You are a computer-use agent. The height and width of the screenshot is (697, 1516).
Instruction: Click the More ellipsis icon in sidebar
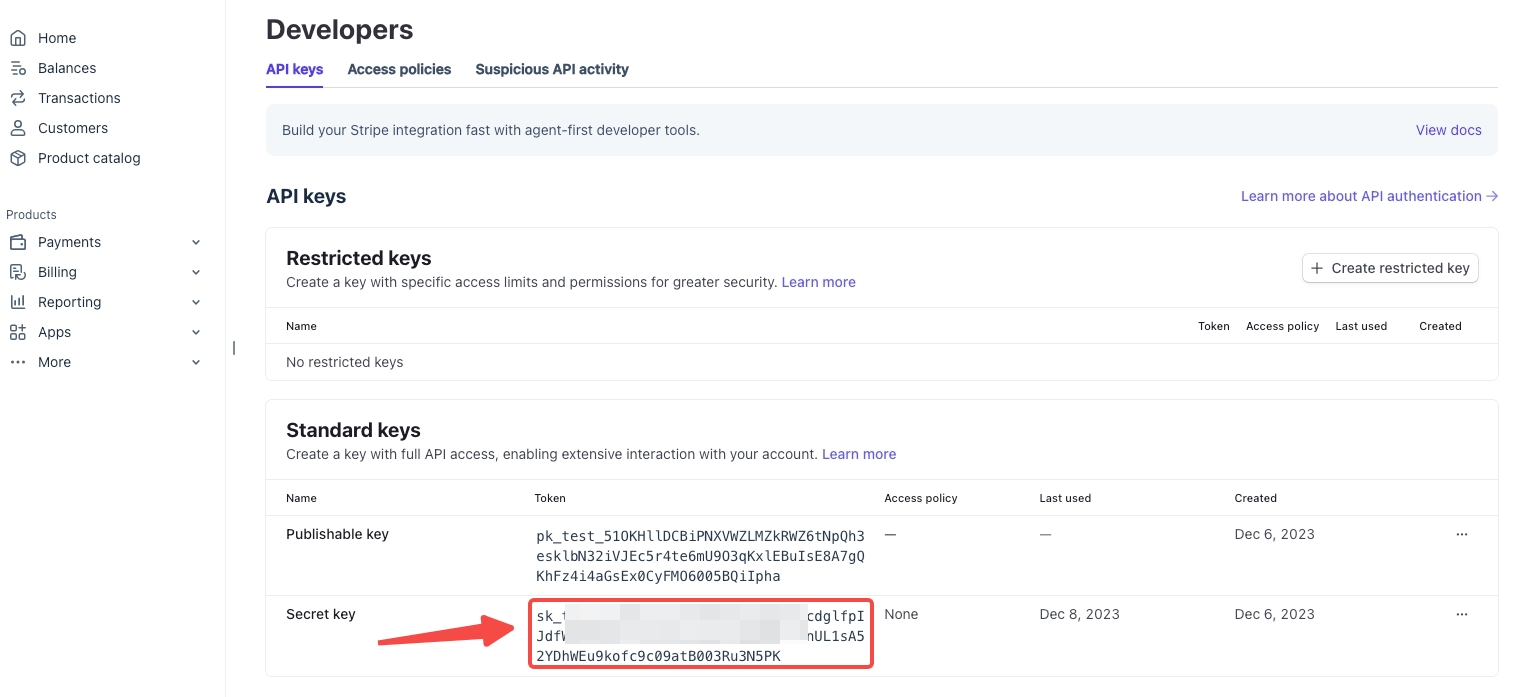coord(17,362)
